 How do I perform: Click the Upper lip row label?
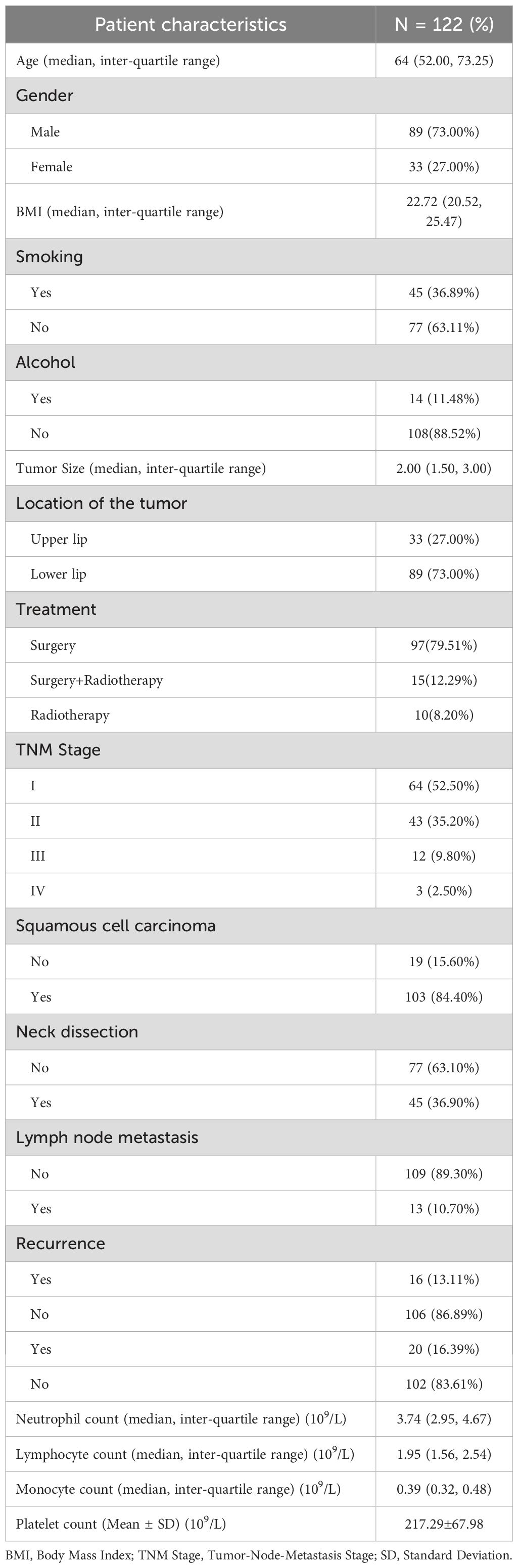point(59,539)
